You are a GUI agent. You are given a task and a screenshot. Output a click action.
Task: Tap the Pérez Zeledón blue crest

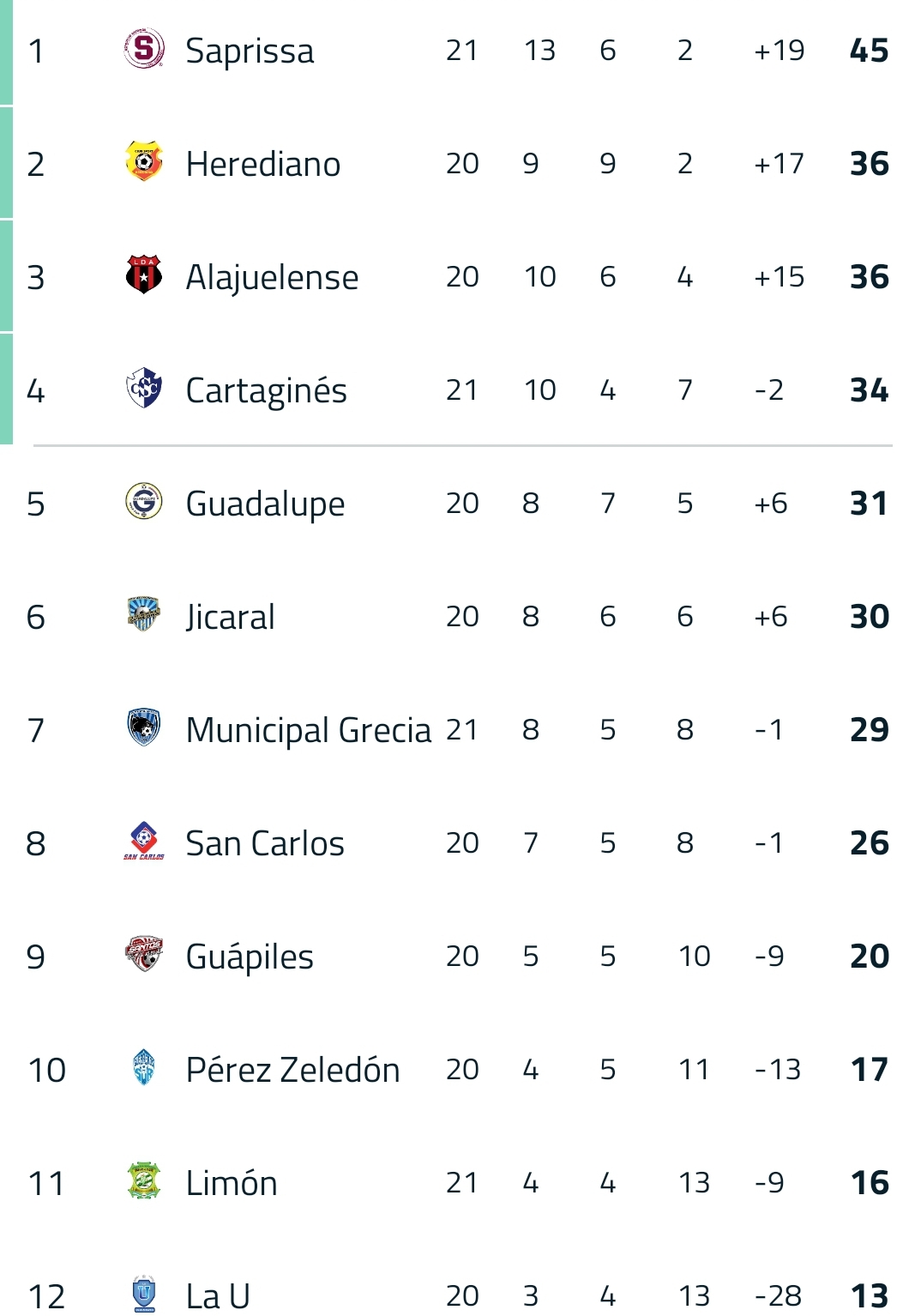(144, 1068)
